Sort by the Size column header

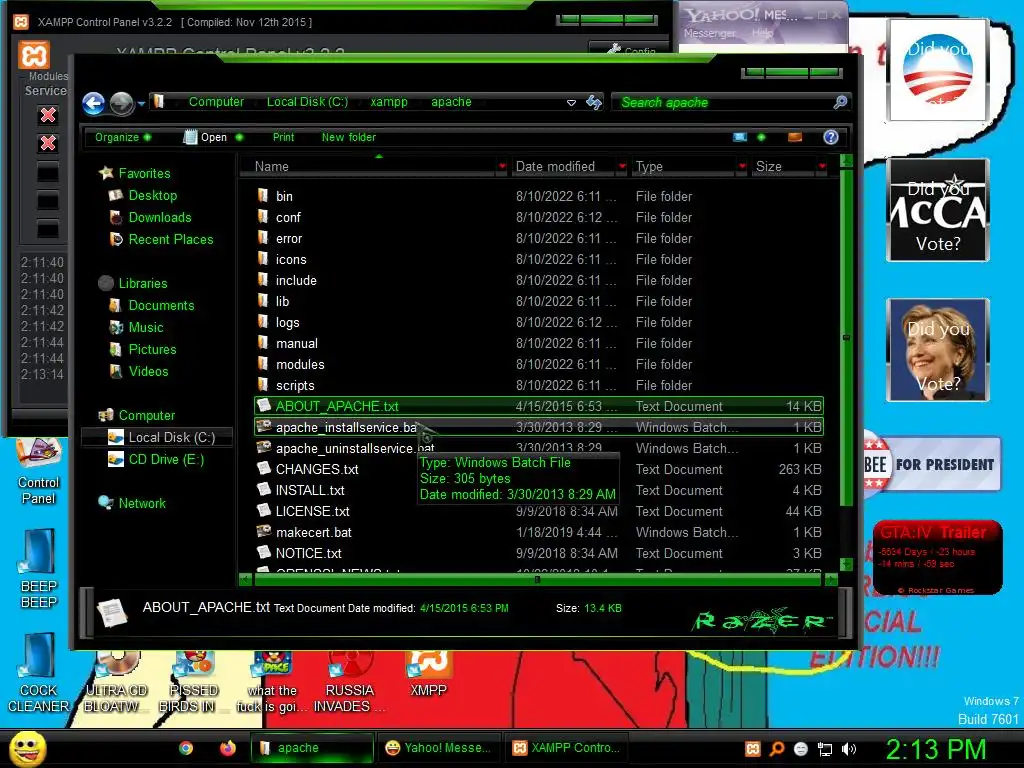(784, 167)
